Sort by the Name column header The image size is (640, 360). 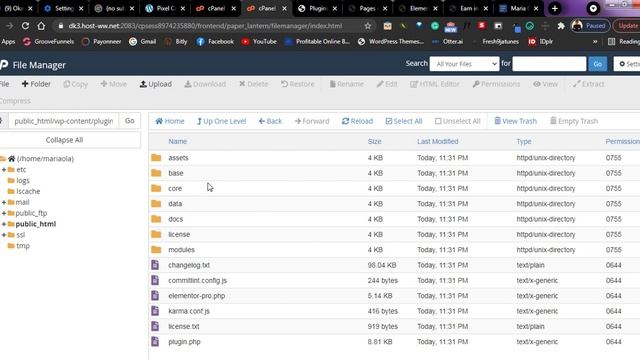pos(178,141)
